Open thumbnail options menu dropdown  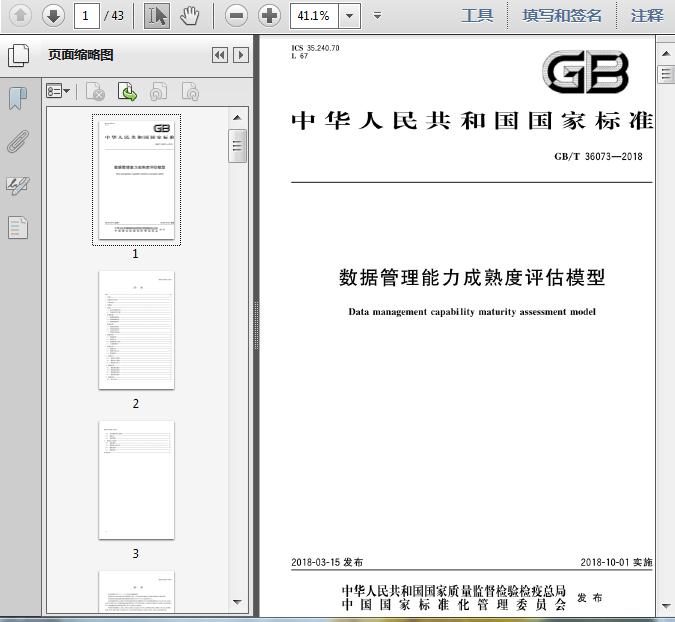58,91
